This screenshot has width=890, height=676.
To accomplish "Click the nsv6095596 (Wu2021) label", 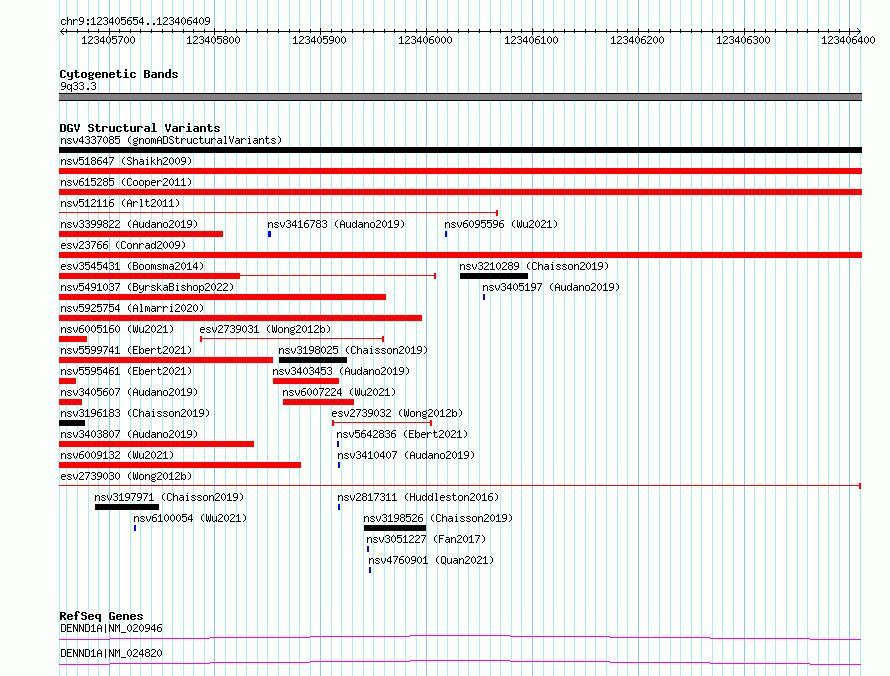I will [x=501, y=224].
